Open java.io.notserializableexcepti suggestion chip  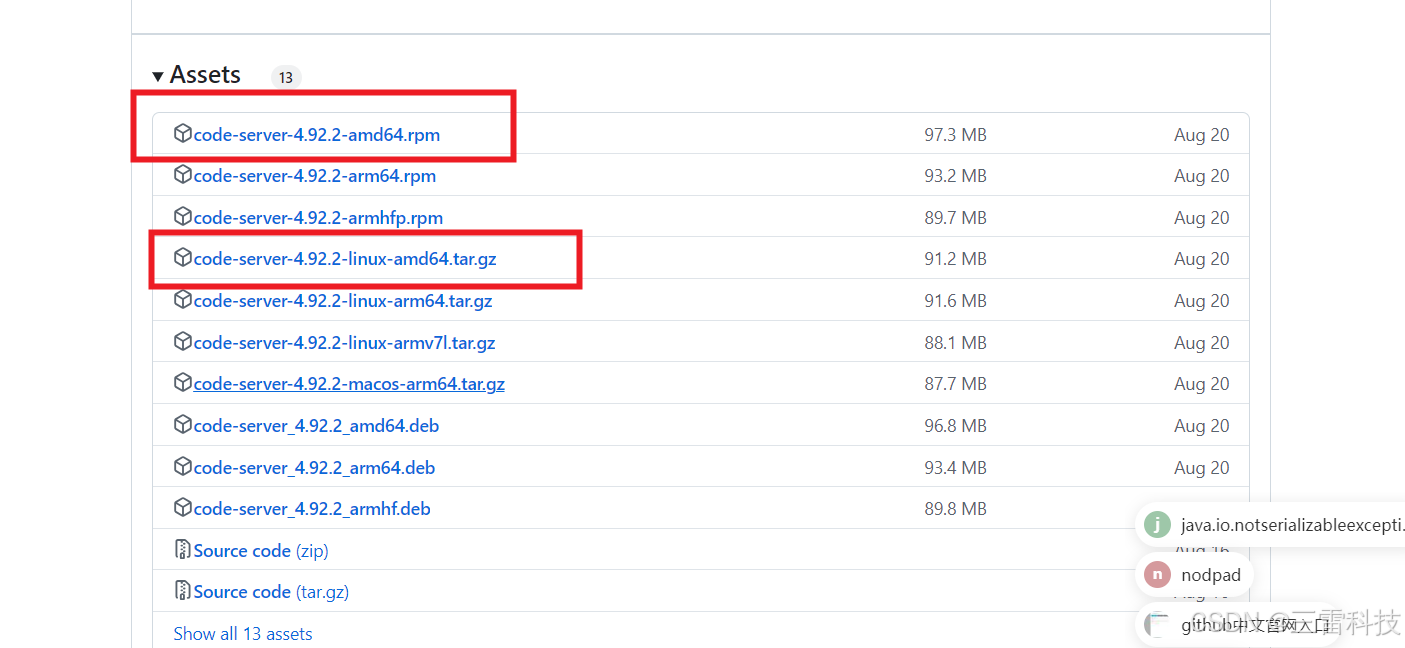tap(1272, 525)
